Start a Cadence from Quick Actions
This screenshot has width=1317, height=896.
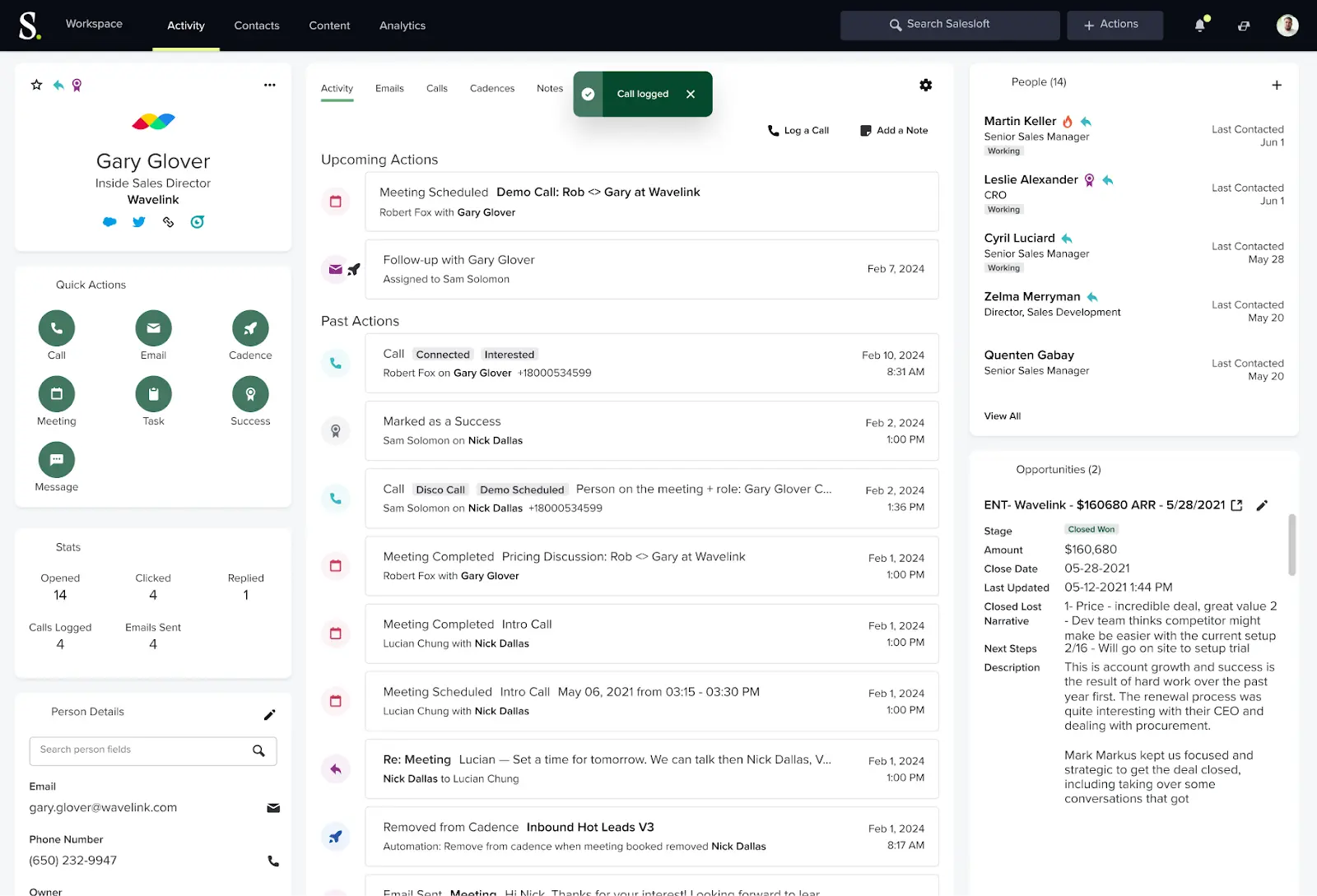[249, 328]
